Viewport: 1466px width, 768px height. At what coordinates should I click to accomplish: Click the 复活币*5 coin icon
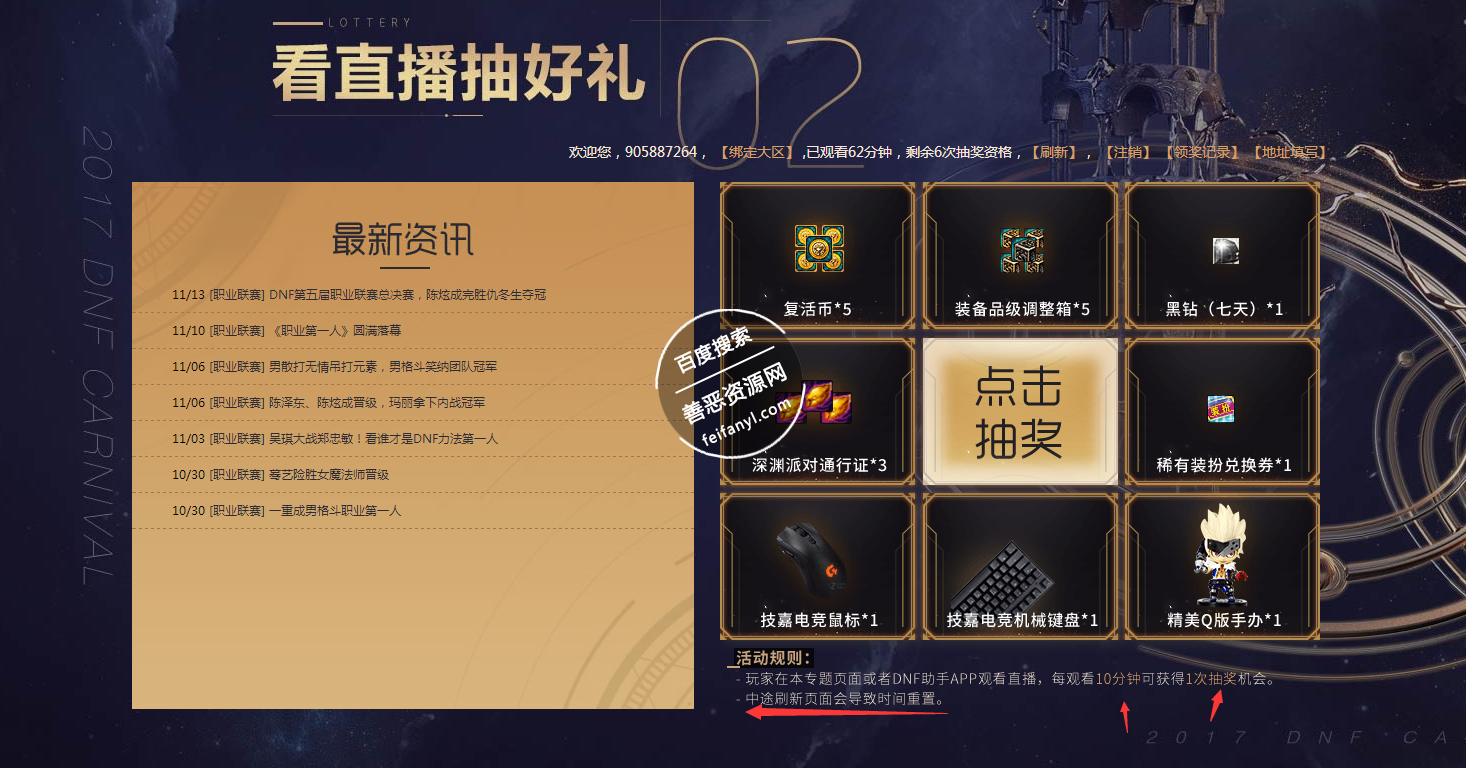point(819,249)
